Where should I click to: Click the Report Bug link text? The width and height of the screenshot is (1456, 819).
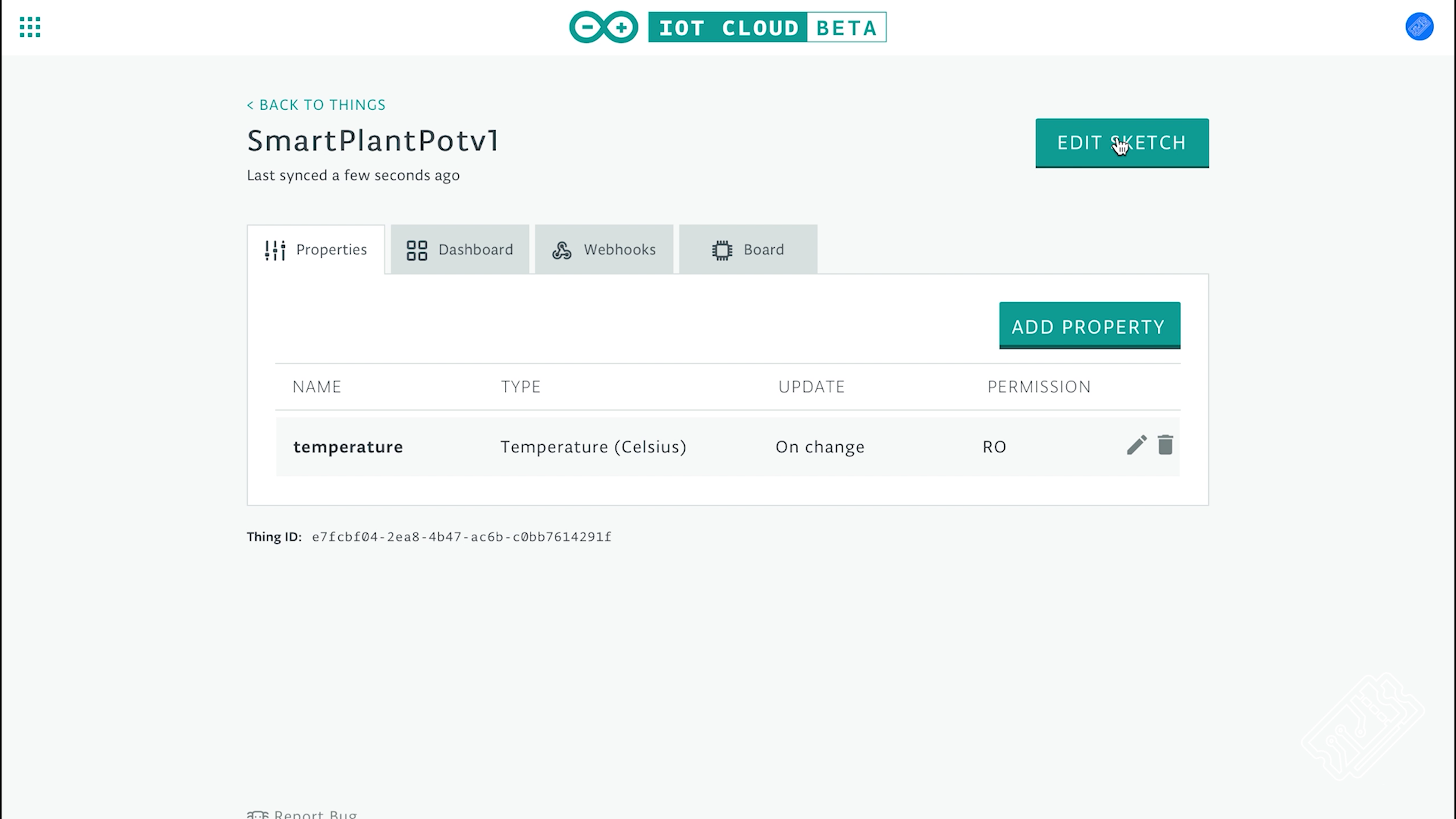coord(315,814)
